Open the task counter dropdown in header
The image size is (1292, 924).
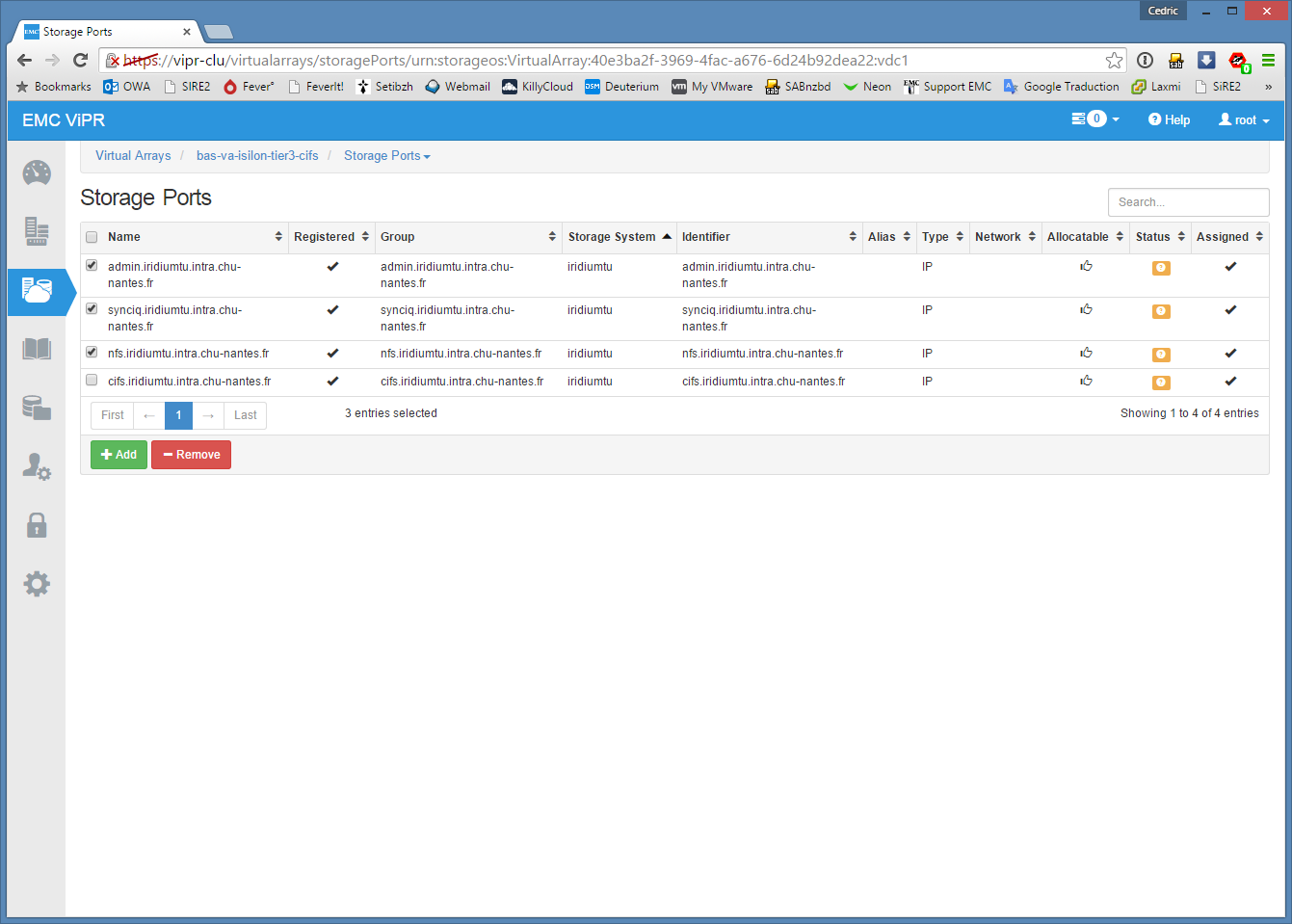pyautogui.click(x=1095, y=119)
